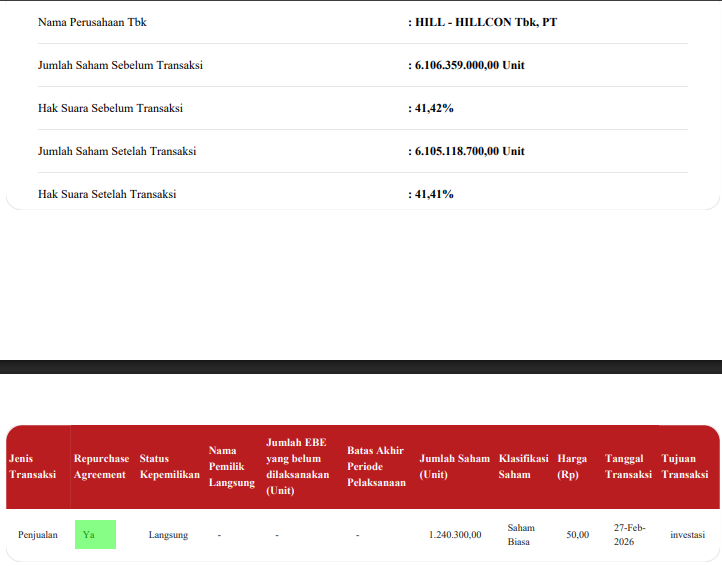Screen dimensions: 722x566
Task: Select the share amount '1.240.300,00'
Action: (x=455, y=535)
